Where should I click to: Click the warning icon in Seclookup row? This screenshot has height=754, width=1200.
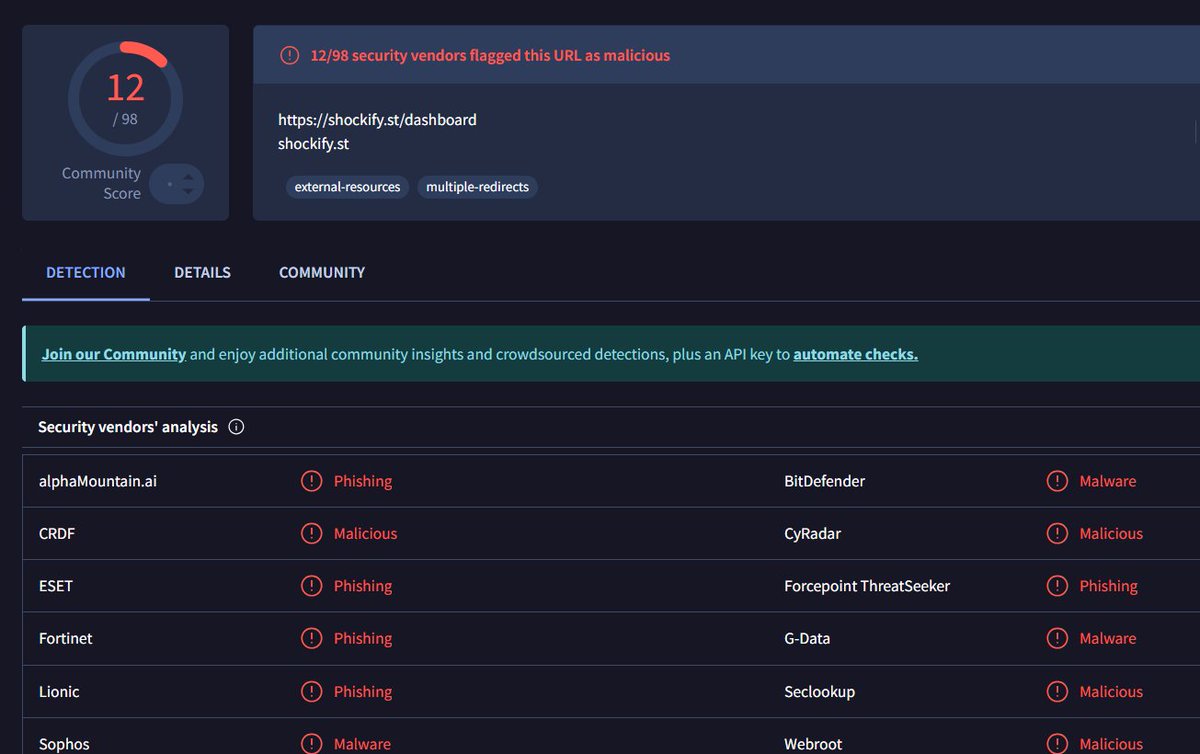point(1057,691)
